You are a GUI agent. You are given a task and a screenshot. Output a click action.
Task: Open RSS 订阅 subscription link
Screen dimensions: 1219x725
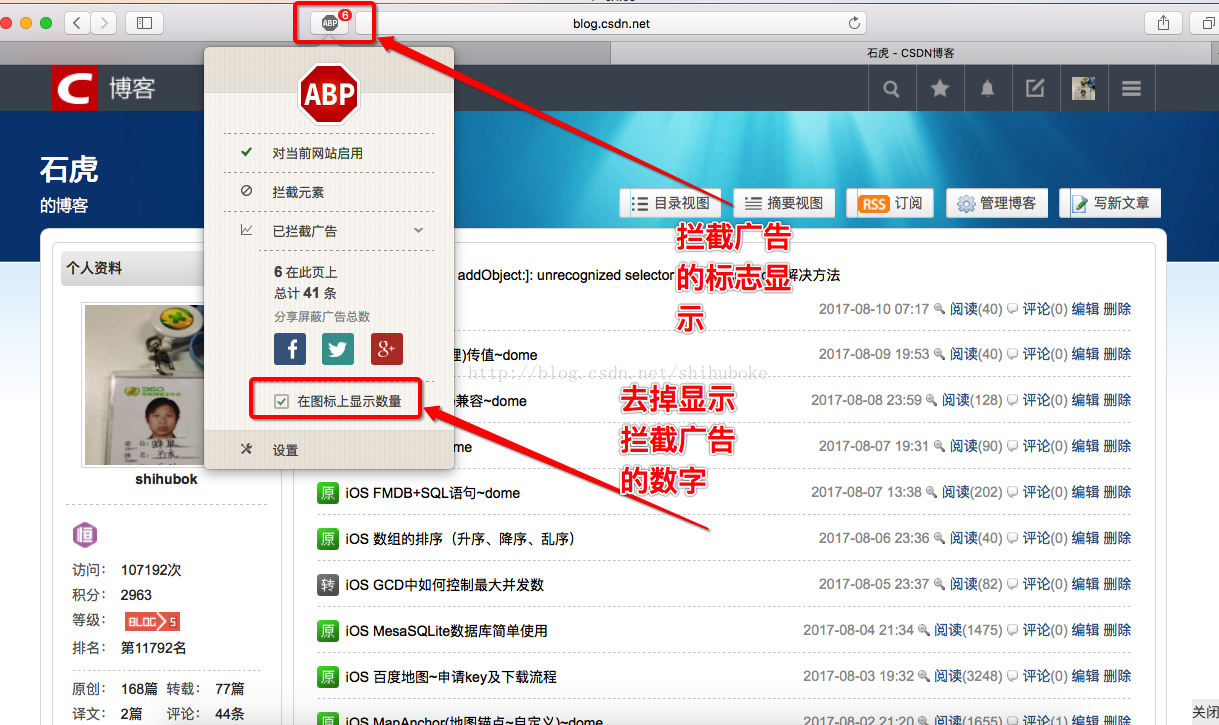pos(890,202)
